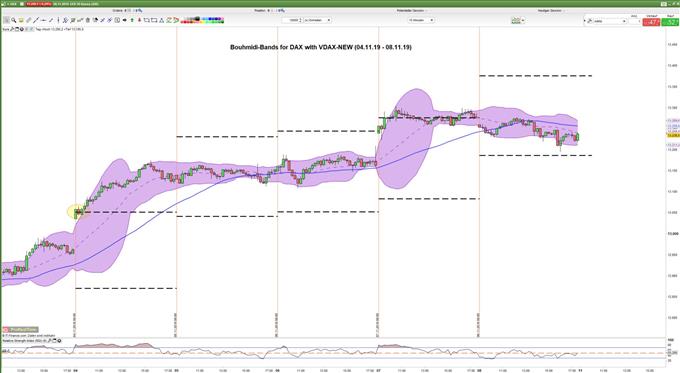Viewport: 680px width, 373px height.
Task: Choose the triangle drawing tool
Action: [161, 20]
